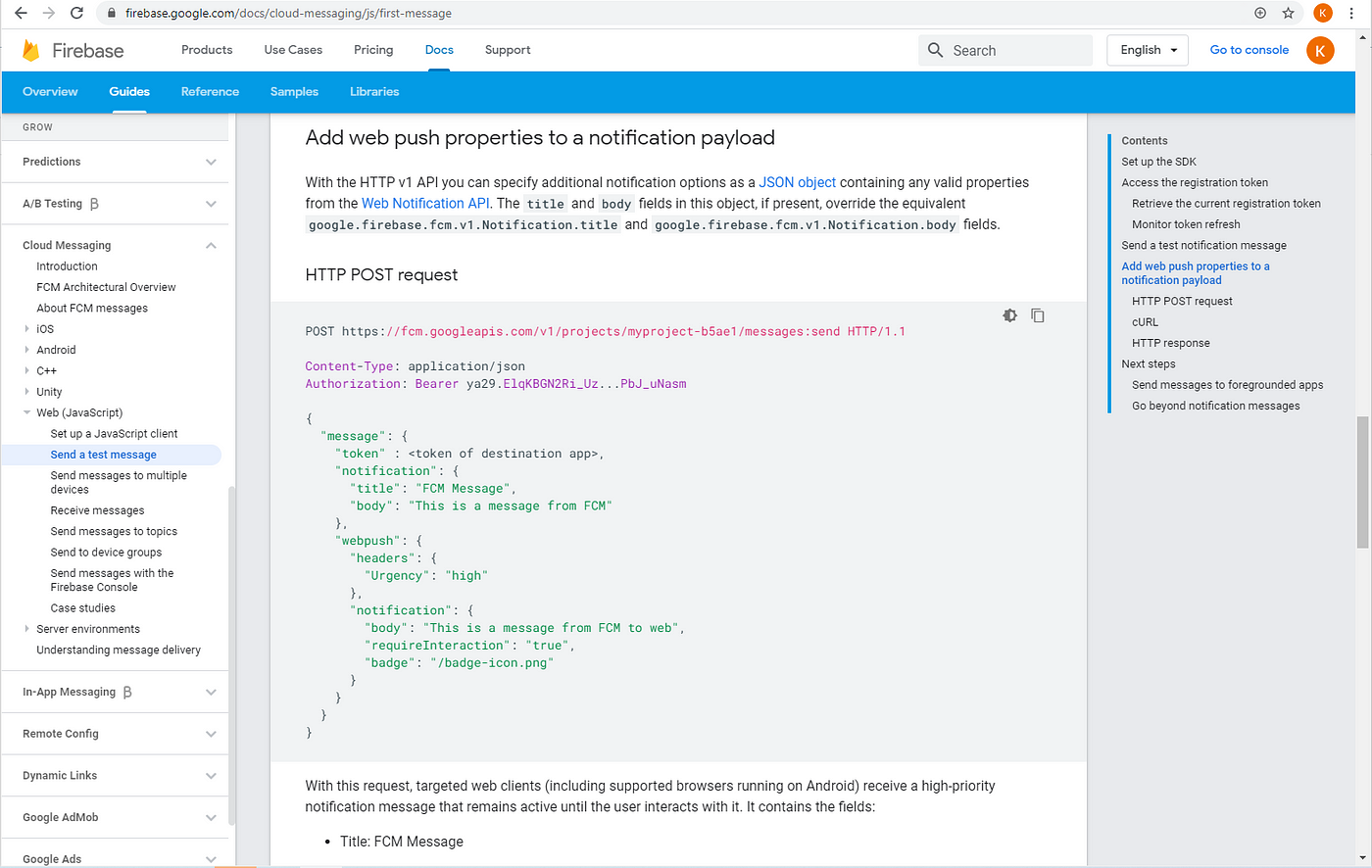1372x868 pixels.
Task: Click the browser back arrow
Action: (20, 14)
